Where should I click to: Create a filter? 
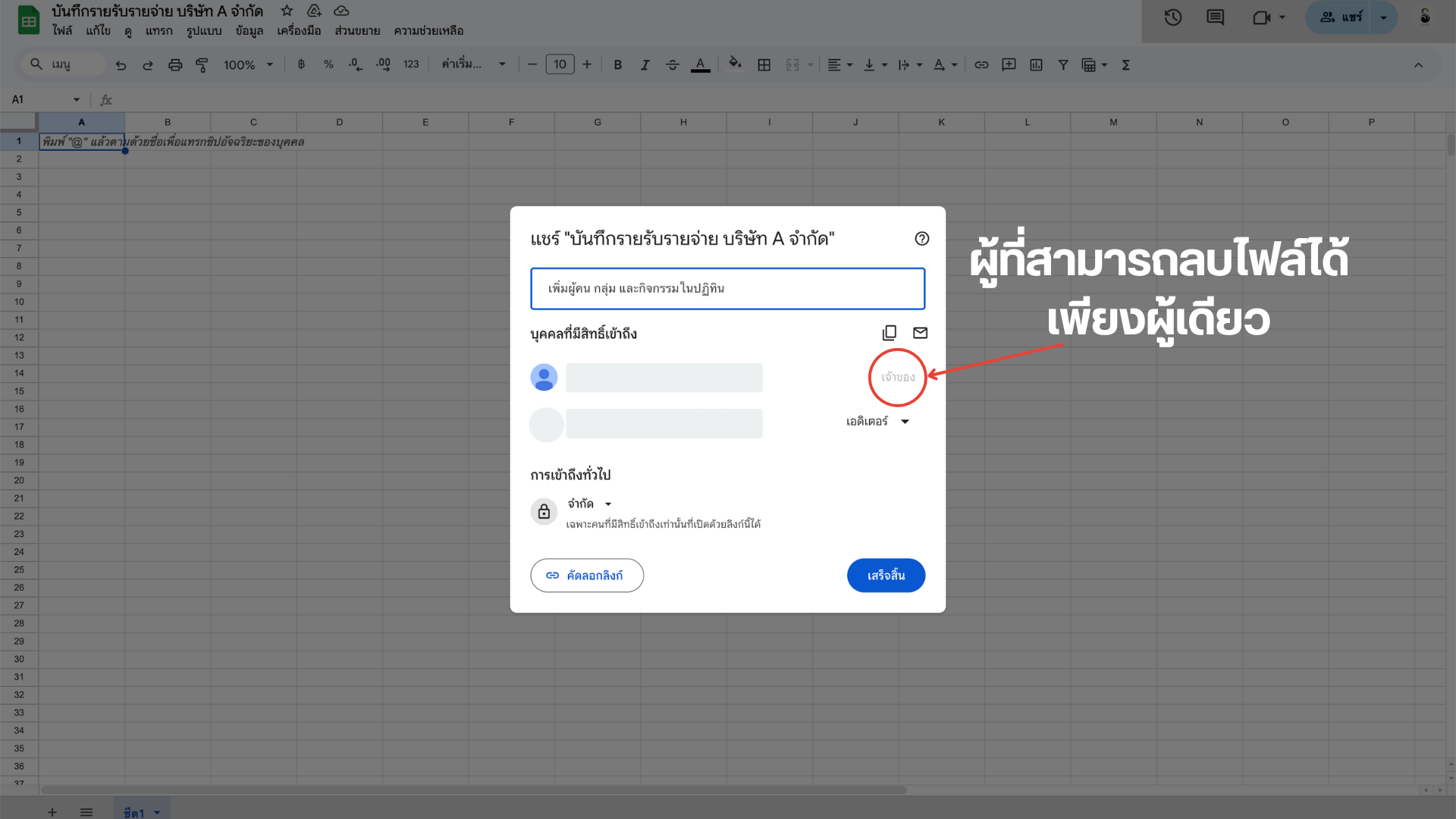(x=1063, y=65)
